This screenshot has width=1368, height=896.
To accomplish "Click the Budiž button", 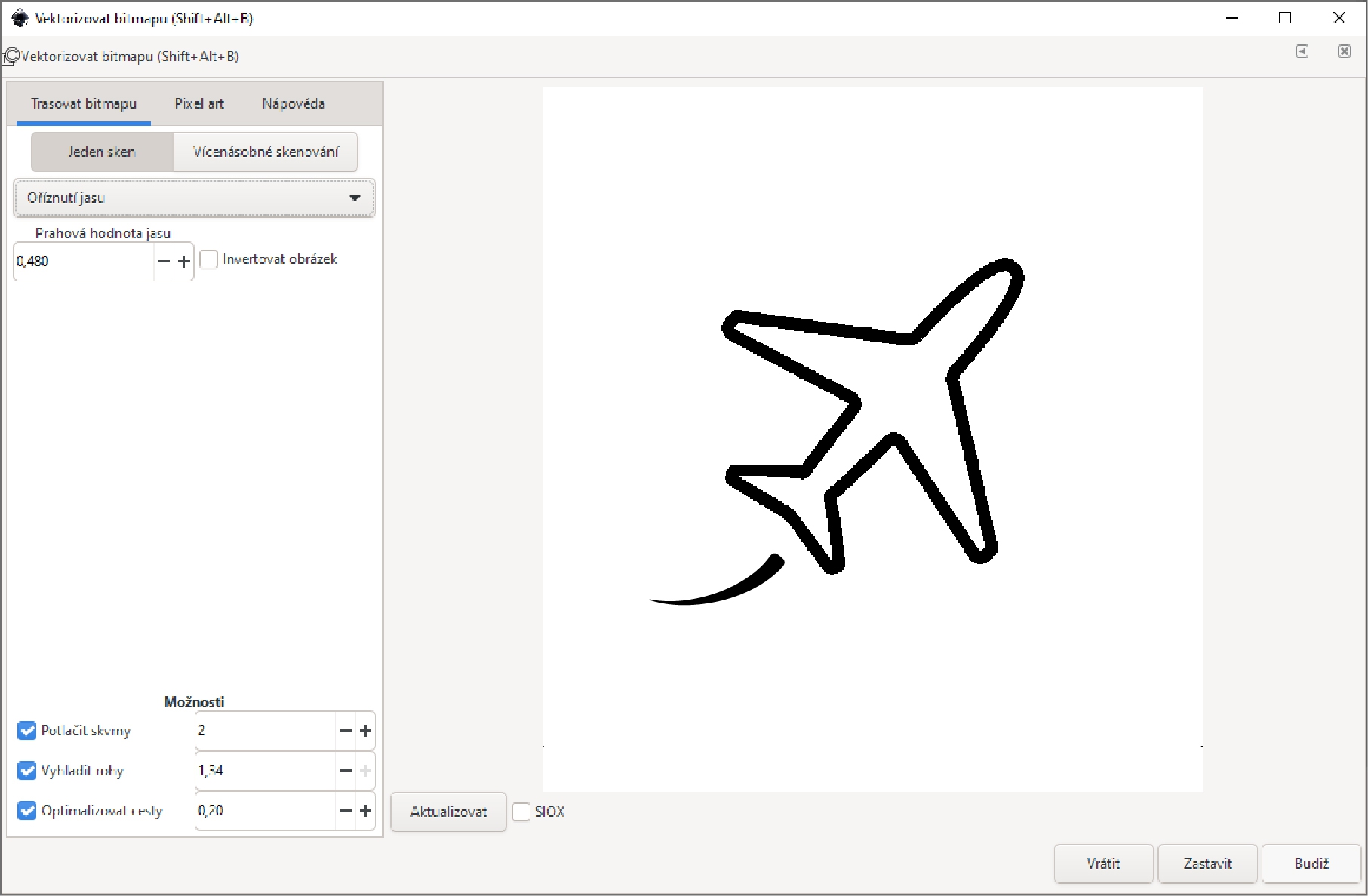I will pos(1311,864).
